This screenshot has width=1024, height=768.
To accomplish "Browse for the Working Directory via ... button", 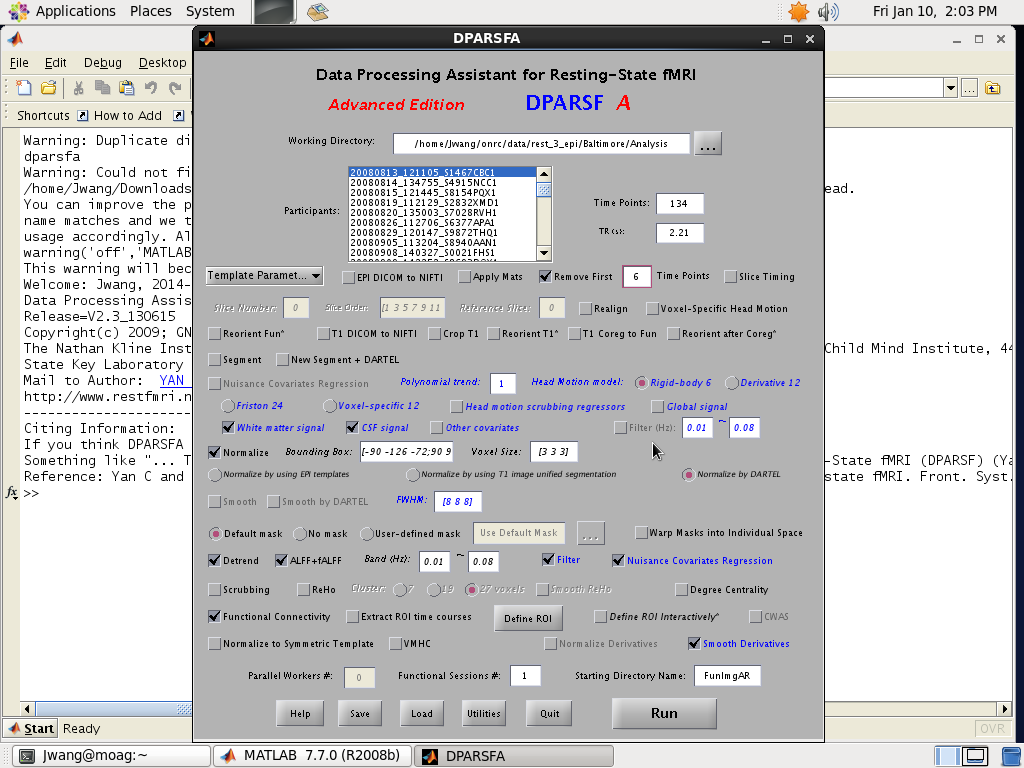I will 708,144.
